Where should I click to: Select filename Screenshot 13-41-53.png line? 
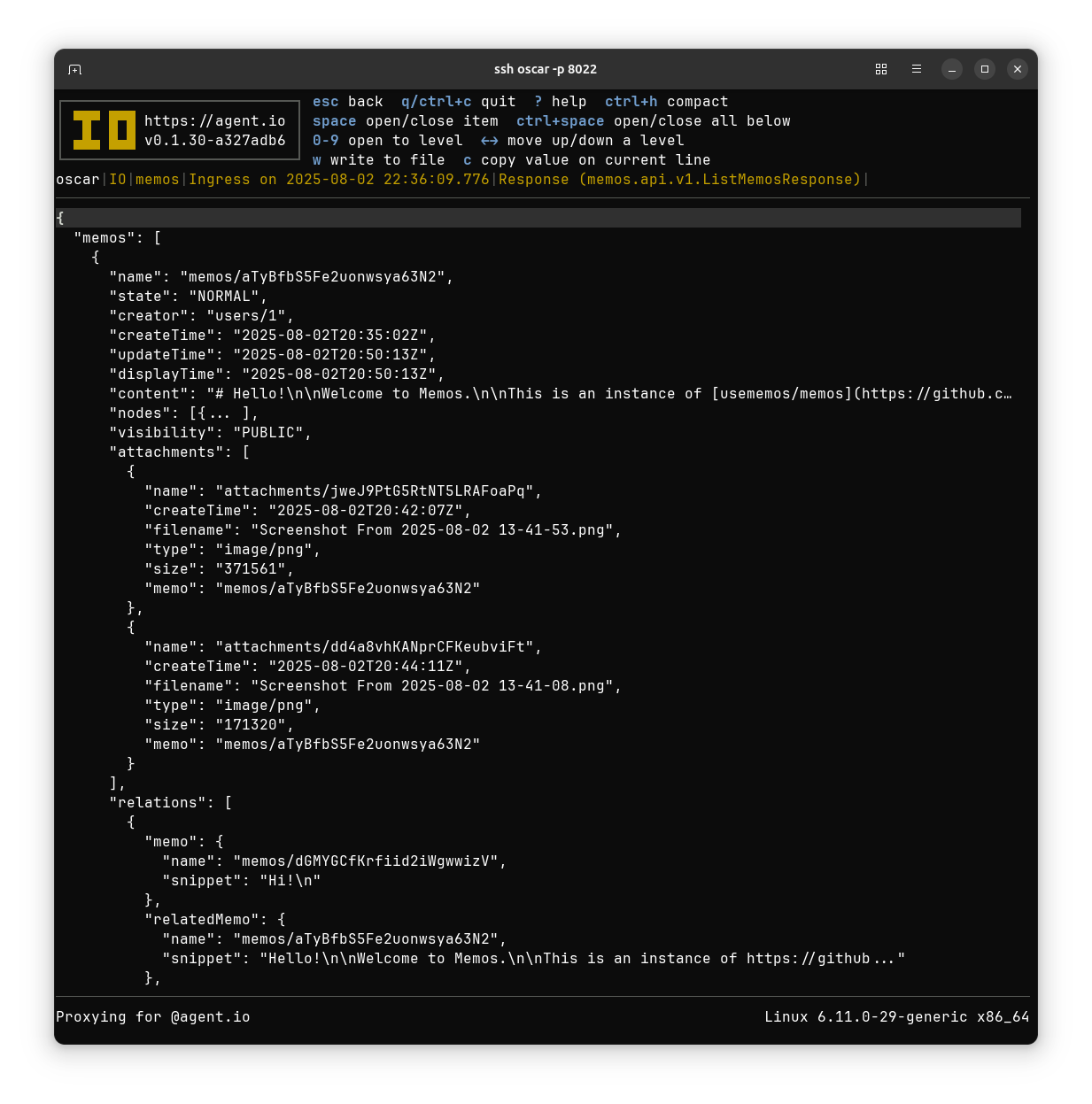(x=383, y=530)
